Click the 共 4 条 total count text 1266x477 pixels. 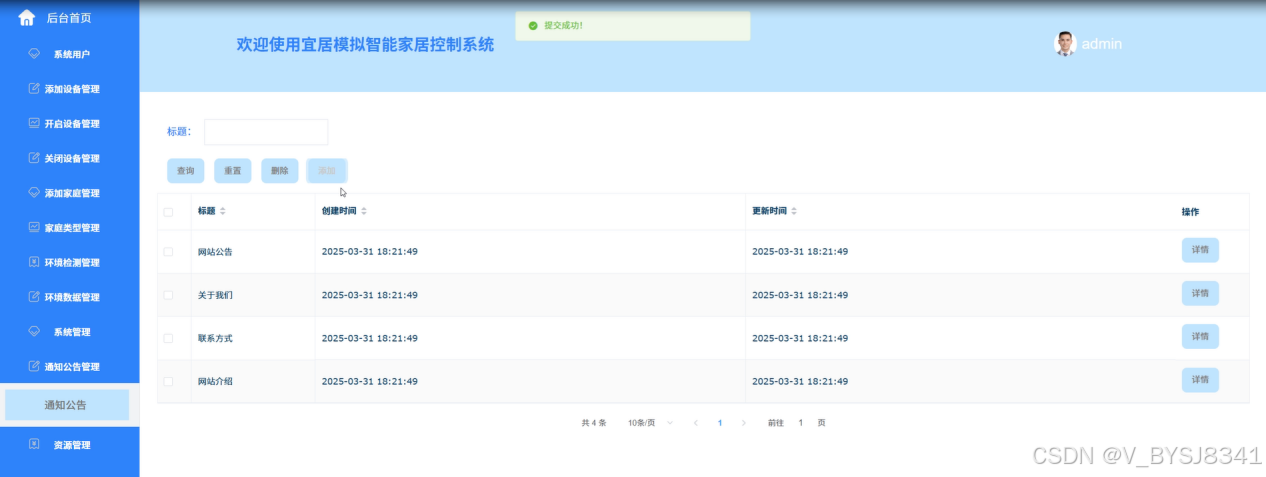[x=594, y=423]
